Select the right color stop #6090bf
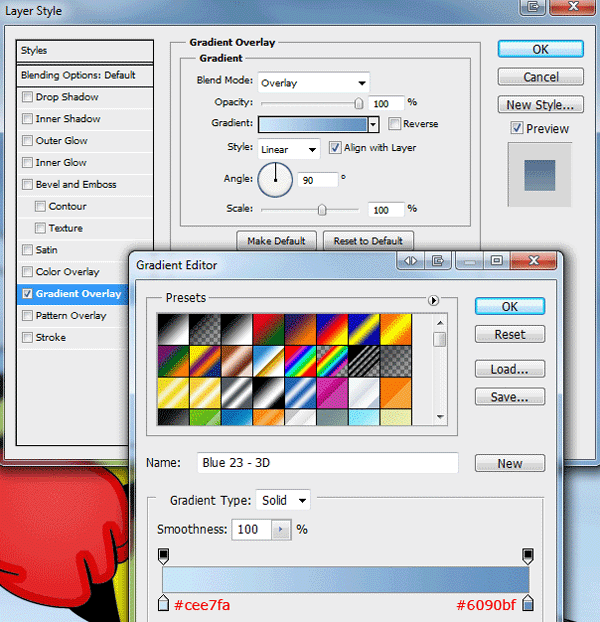This screenshot has height=622, width=600. (x=527, y=603)
